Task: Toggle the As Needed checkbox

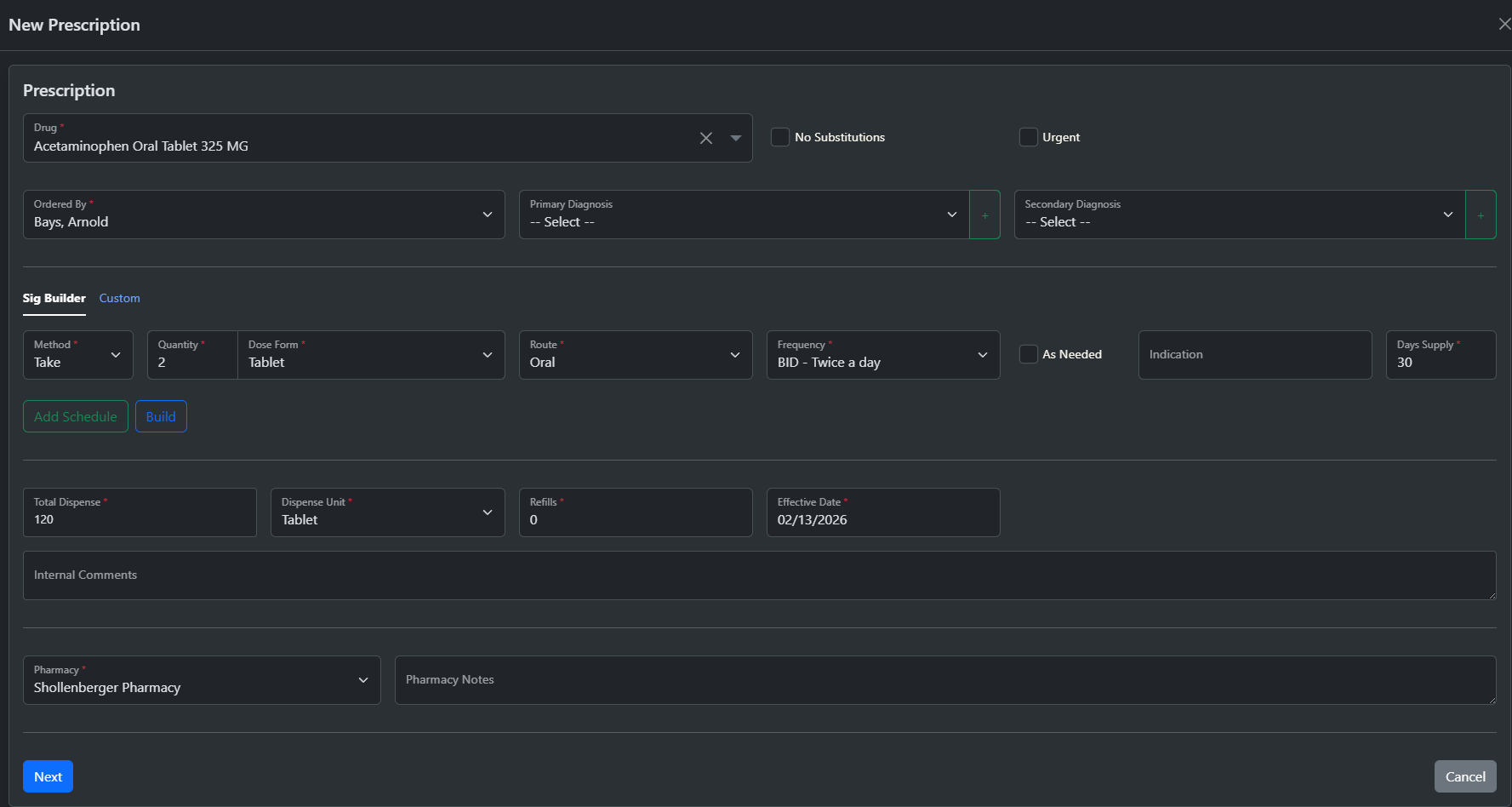Action: (x=1028, y=354)
